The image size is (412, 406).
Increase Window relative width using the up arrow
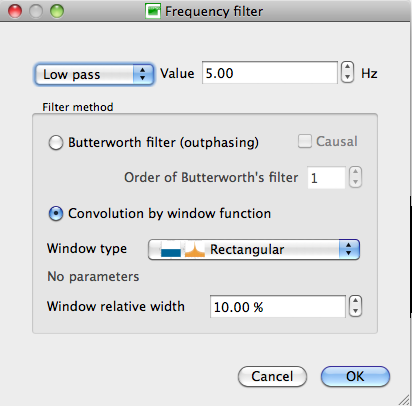(355, 301)
